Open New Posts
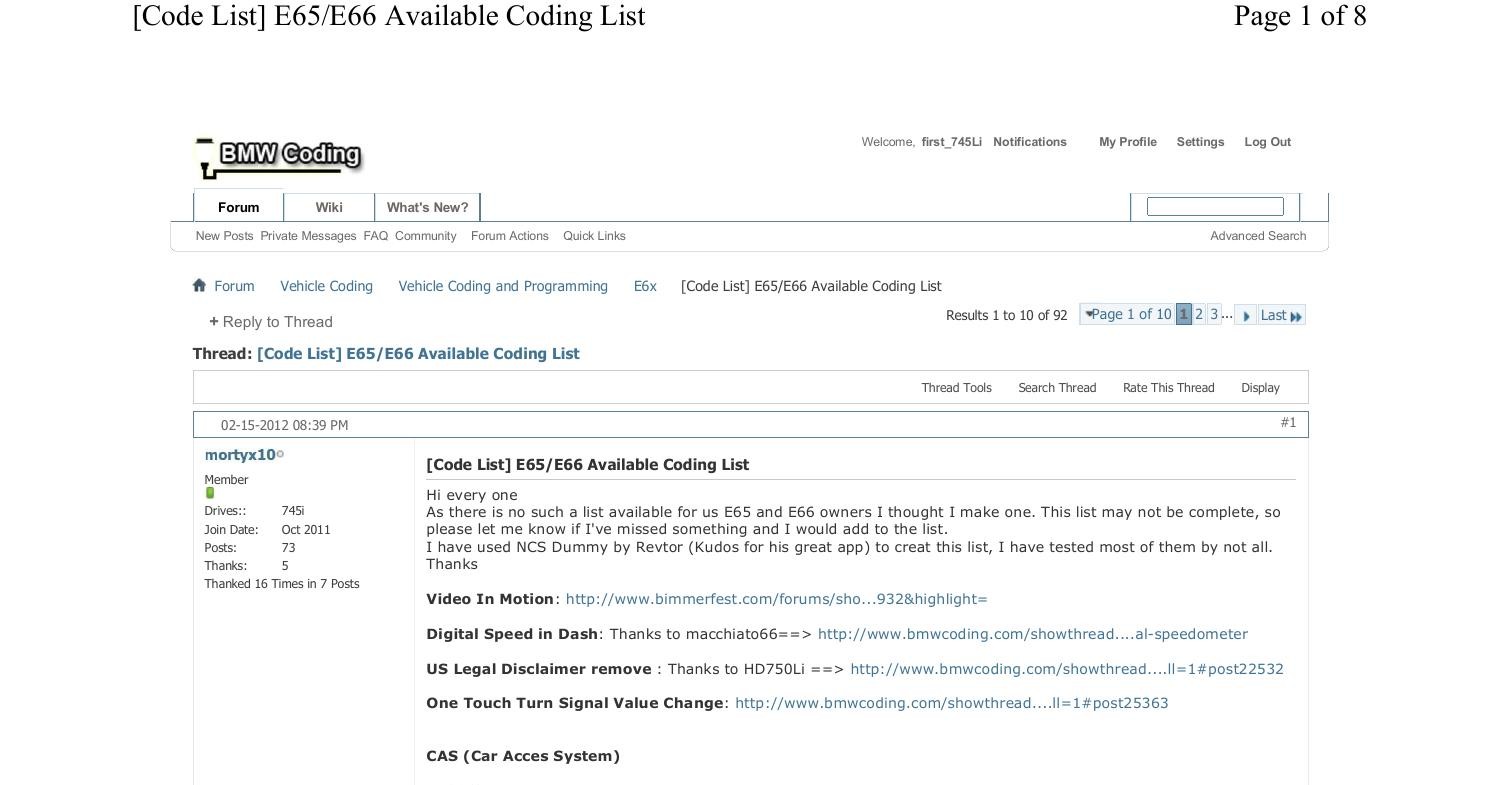This screenshot has width=1500, height=785. [225, 236]
